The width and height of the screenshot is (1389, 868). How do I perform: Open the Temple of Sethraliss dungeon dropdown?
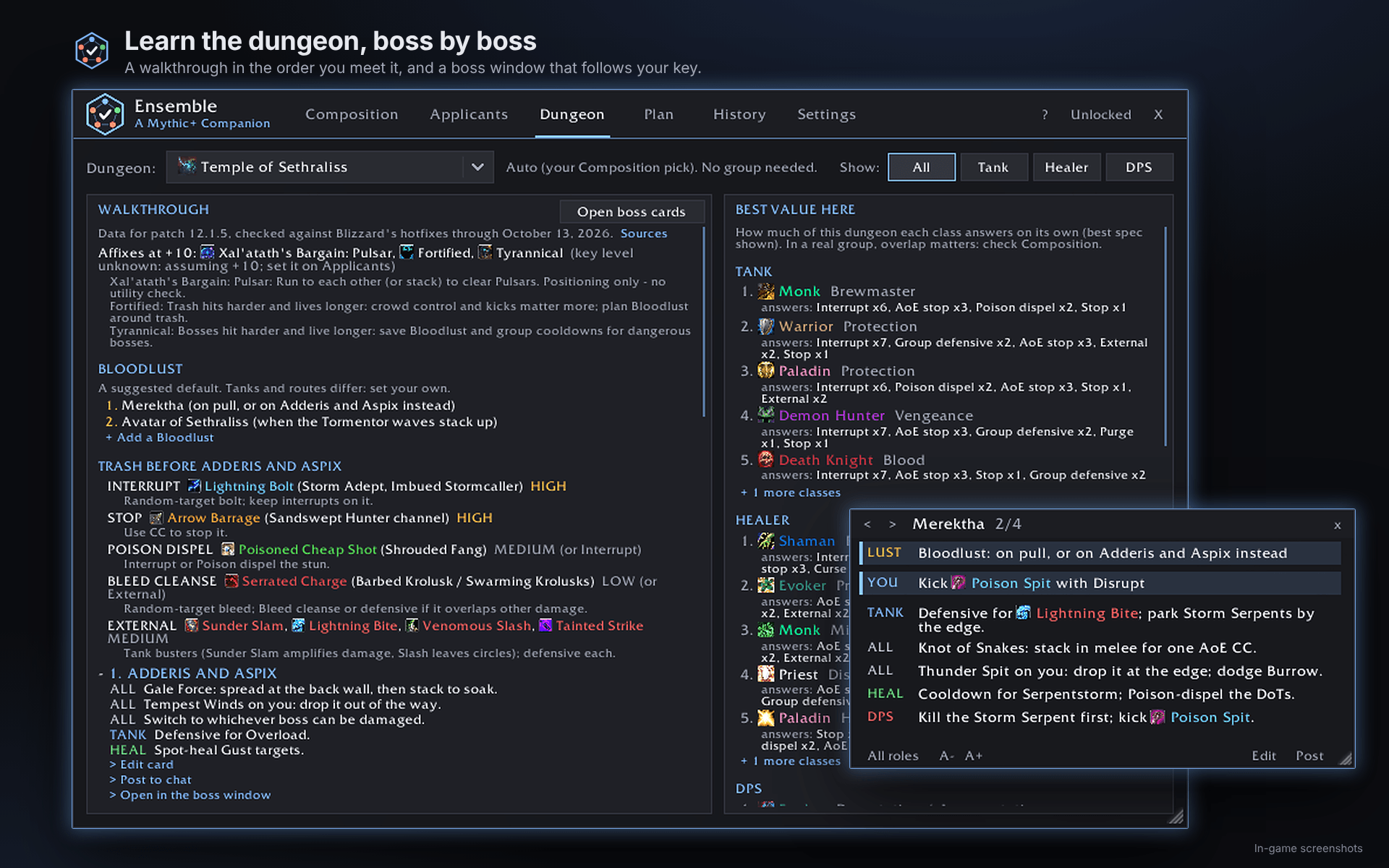[330, 167]
